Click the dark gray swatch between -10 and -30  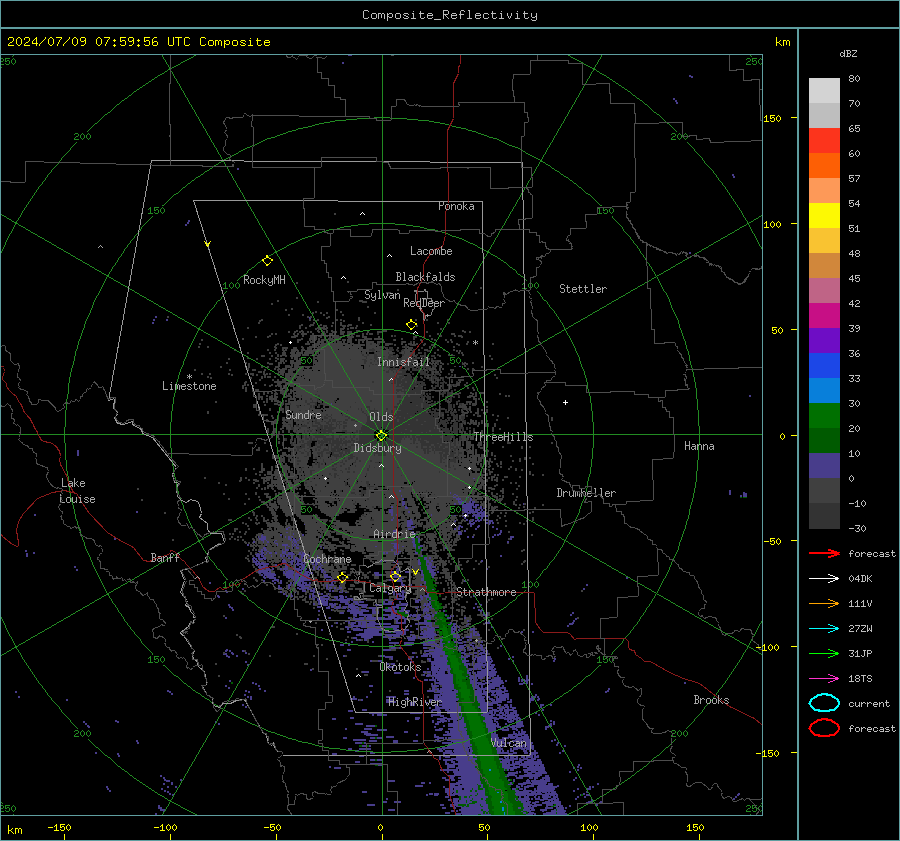point(824,516)
